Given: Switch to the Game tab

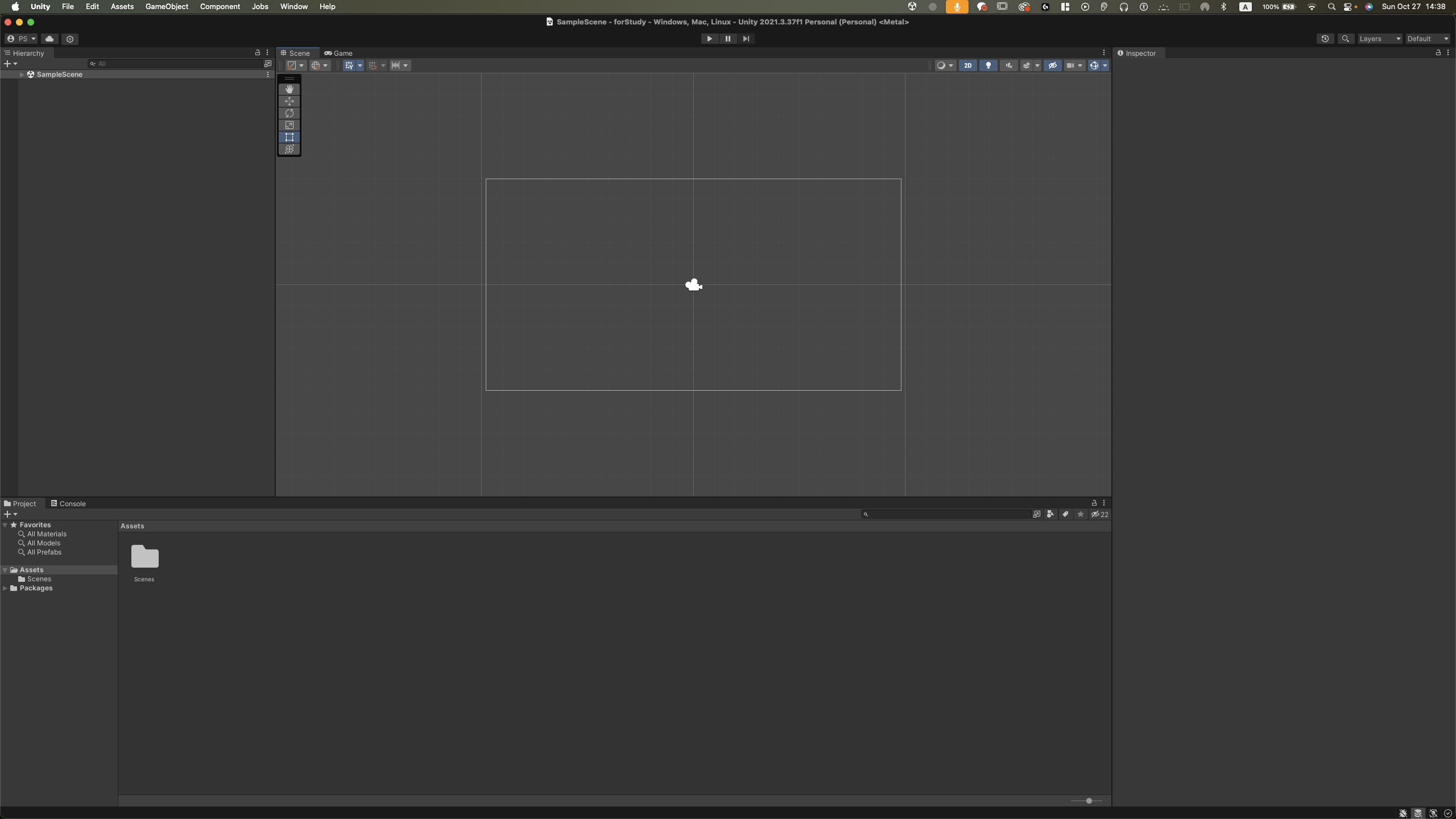Looking at the screenshot, I should pos(339,53).
